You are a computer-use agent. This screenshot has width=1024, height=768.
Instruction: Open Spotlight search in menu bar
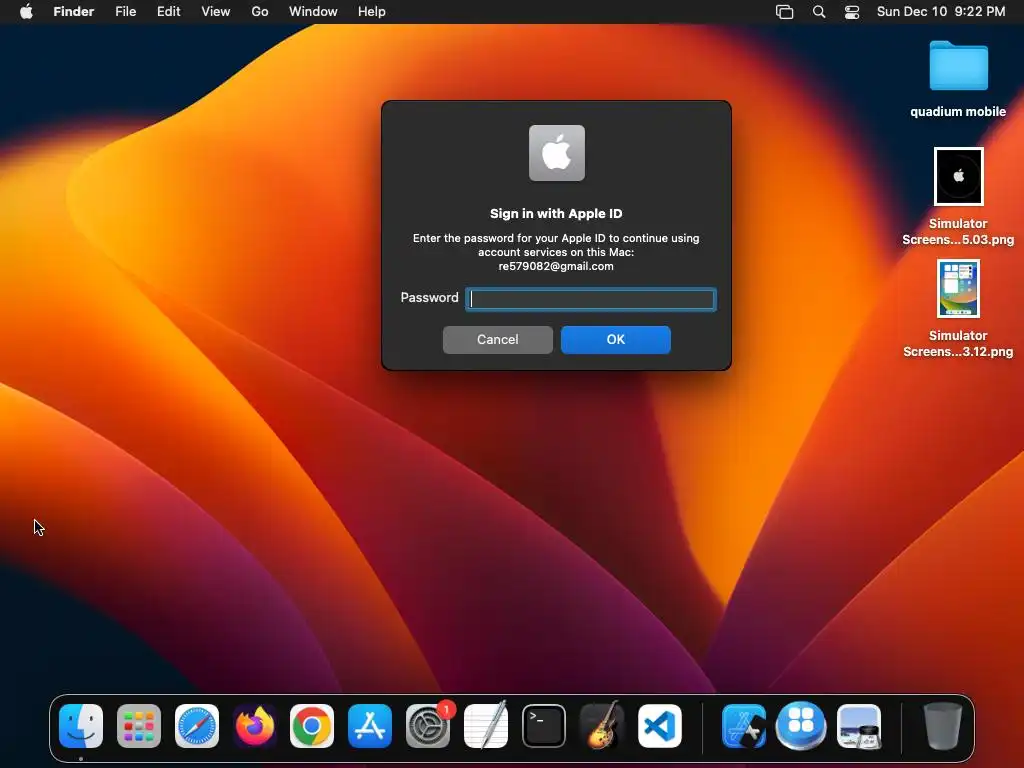coord(819,12)
